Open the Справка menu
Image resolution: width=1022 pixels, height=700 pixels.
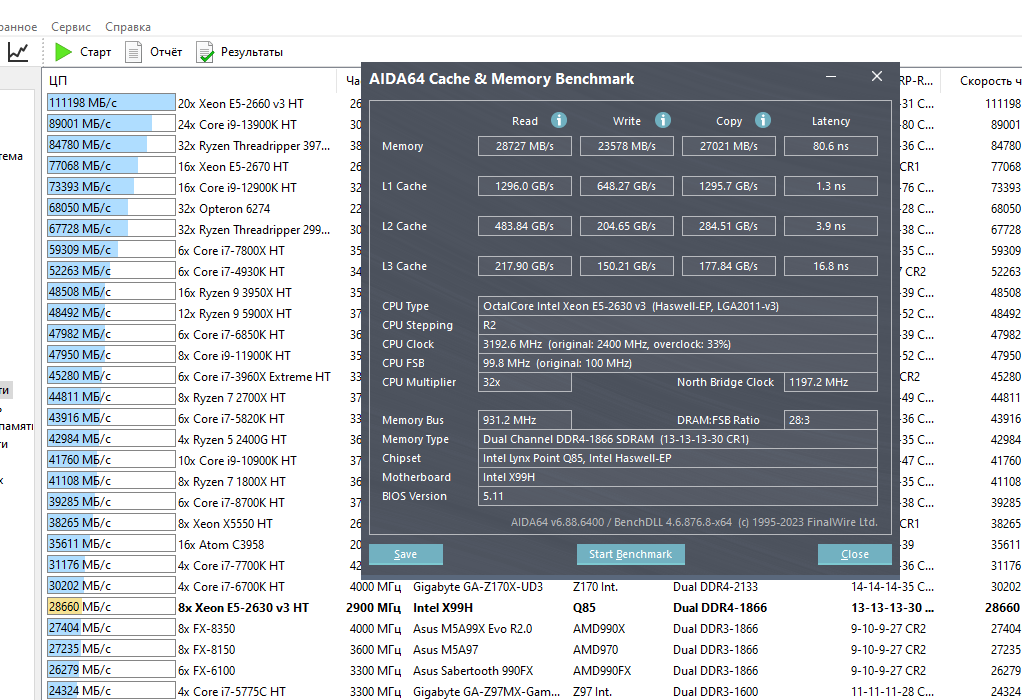pyautogui.click(x=128, y=27)
